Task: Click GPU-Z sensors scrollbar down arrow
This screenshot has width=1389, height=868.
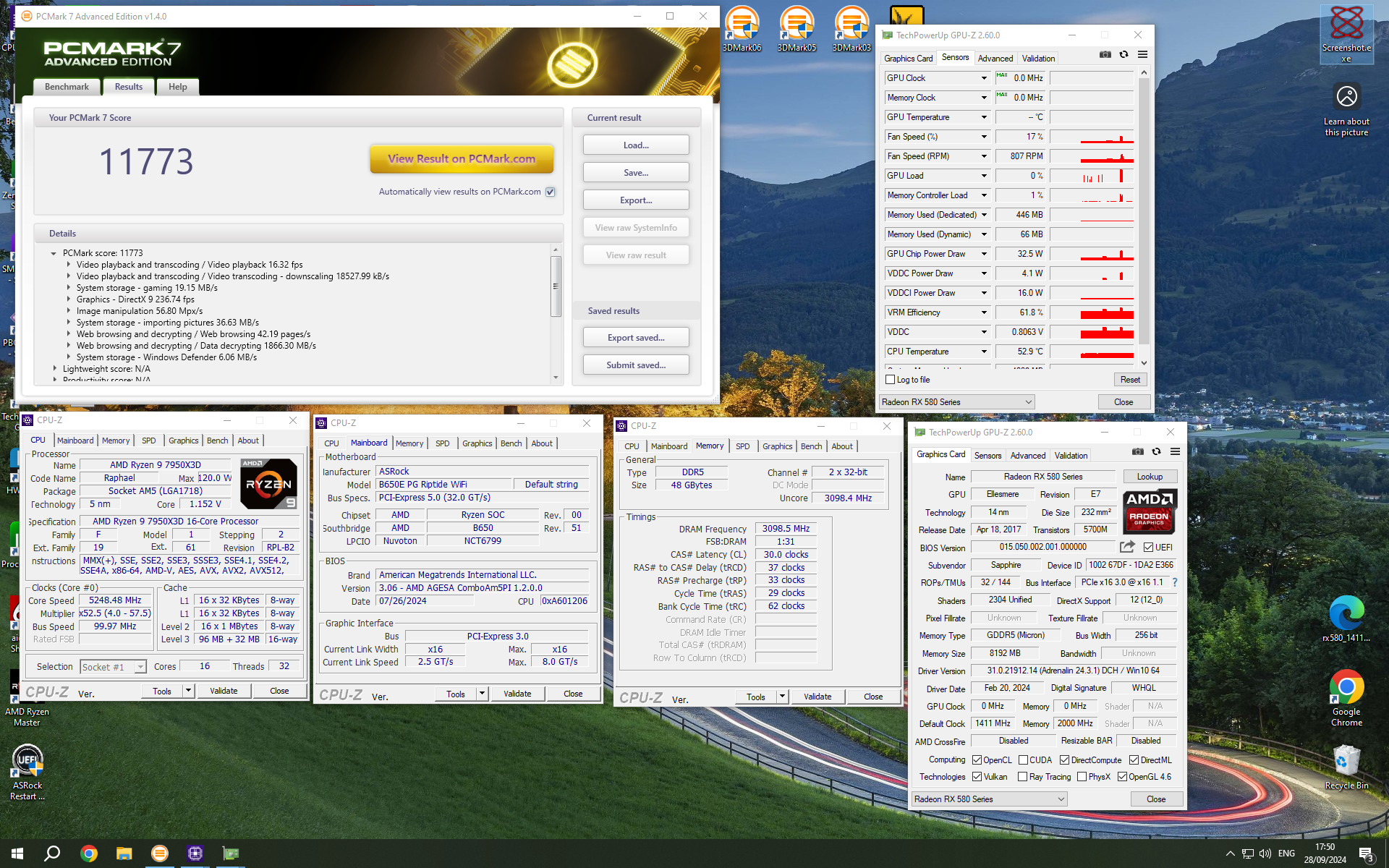Action: (1144, 363)
